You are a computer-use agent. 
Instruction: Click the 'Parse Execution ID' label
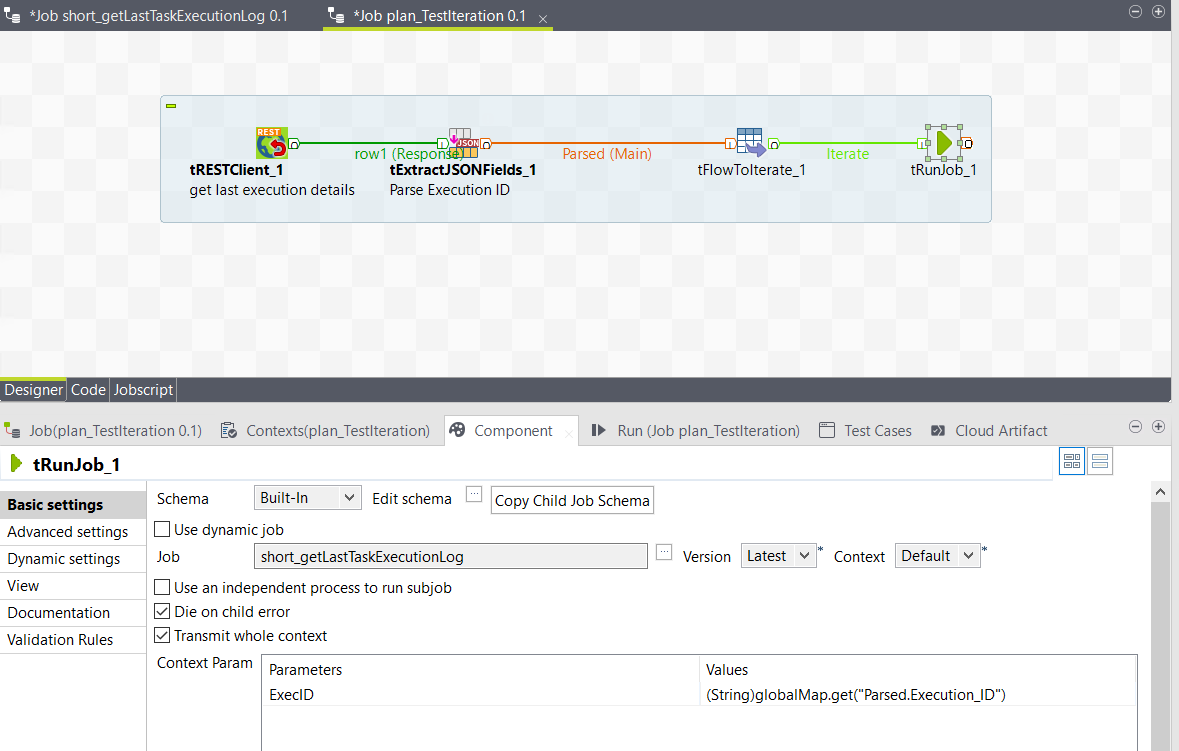point(450,190)
